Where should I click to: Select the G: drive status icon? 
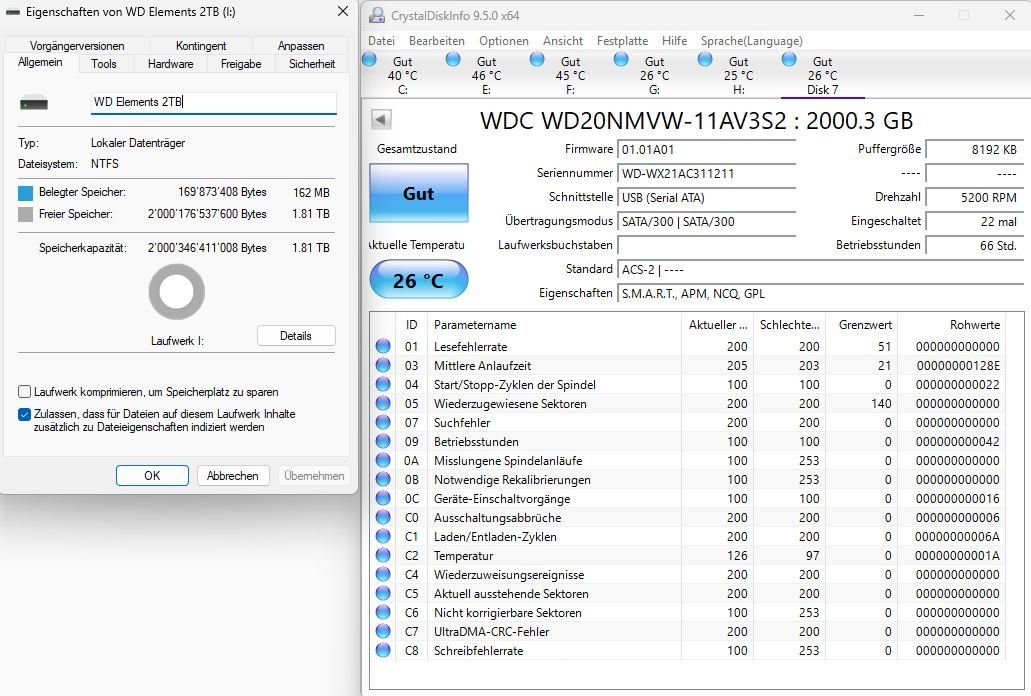point(621,60)
